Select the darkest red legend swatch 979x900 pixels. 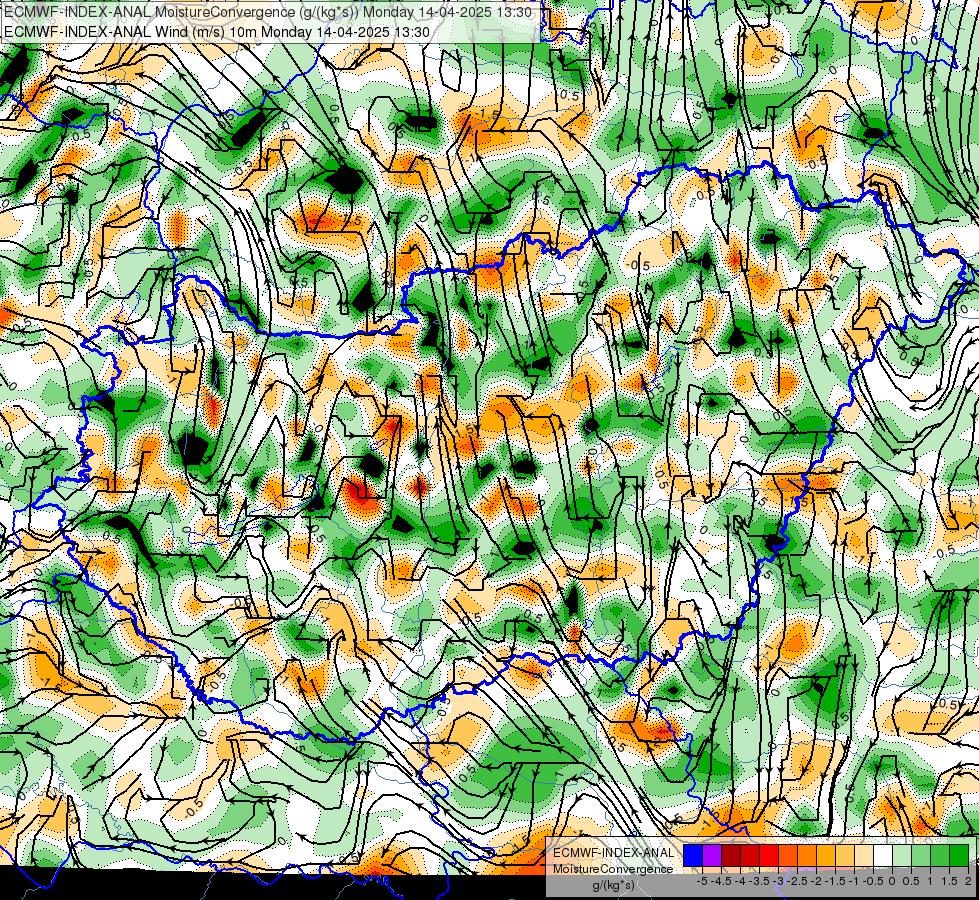tap(731, 855)
